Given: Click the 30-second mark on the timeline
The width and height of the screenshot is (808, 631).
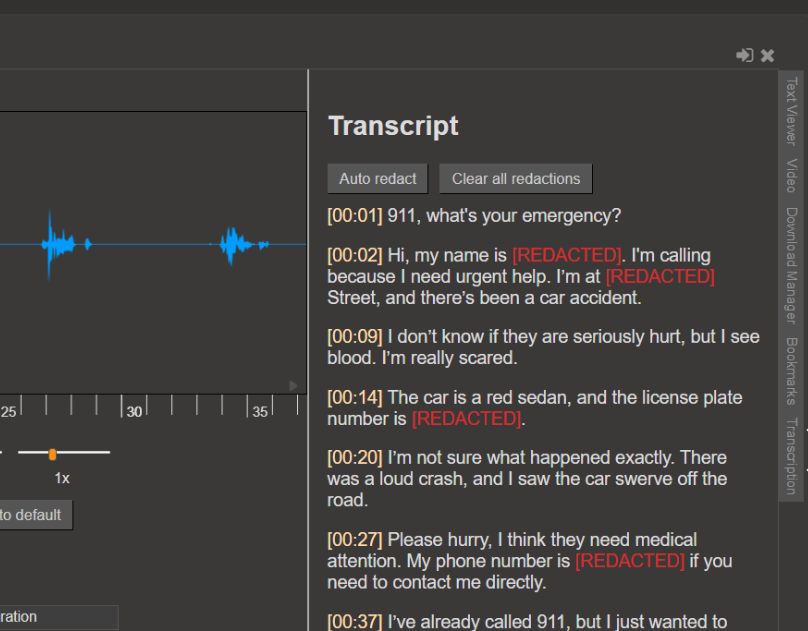Looking at the screenshot, I should click(134, 411).
